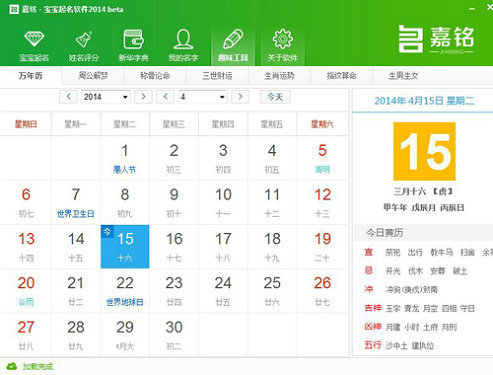
Task: Click the 三月十六【虎】lunar date text
Action: coord(424,191)
